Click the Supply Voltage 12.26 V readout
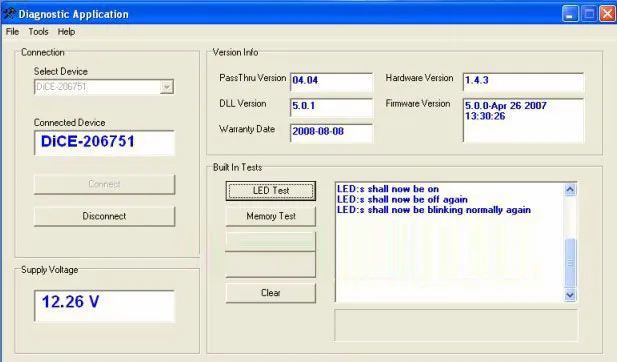617x362 pixels. pyautogui.click(x=104, y=306)
